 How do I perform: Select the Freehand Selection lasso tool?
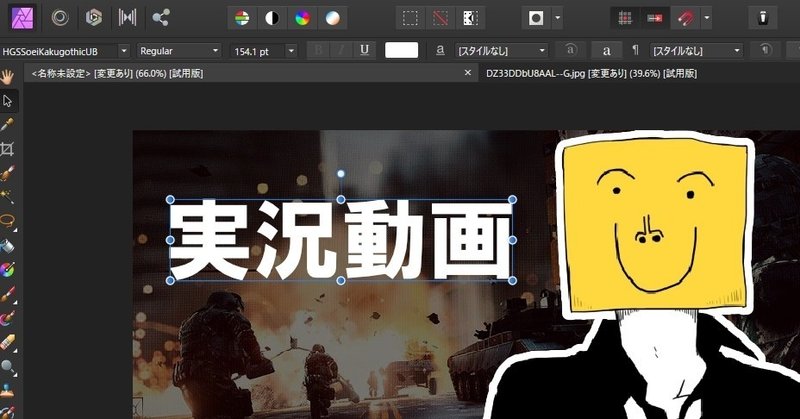[x=7, y=221]
